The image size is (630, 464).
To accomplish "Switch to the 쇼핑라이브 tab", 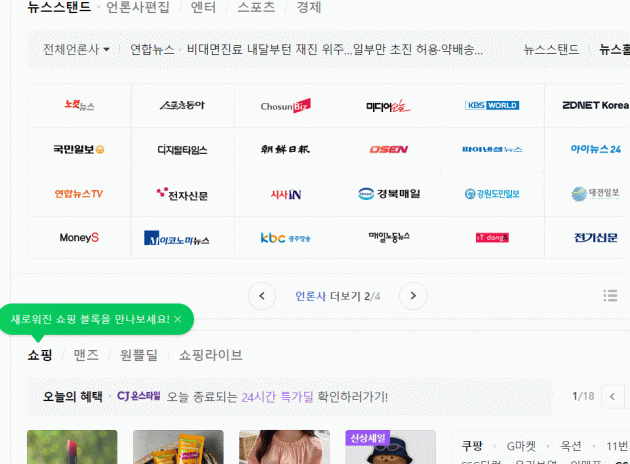I will 211,355.
